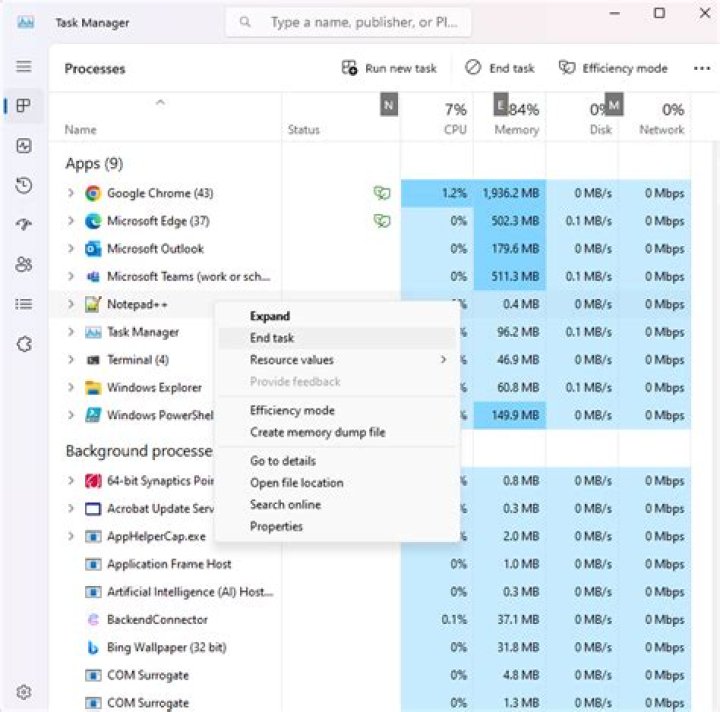
Task: Expand the Google Chrome process group
Action: (71, 193)
